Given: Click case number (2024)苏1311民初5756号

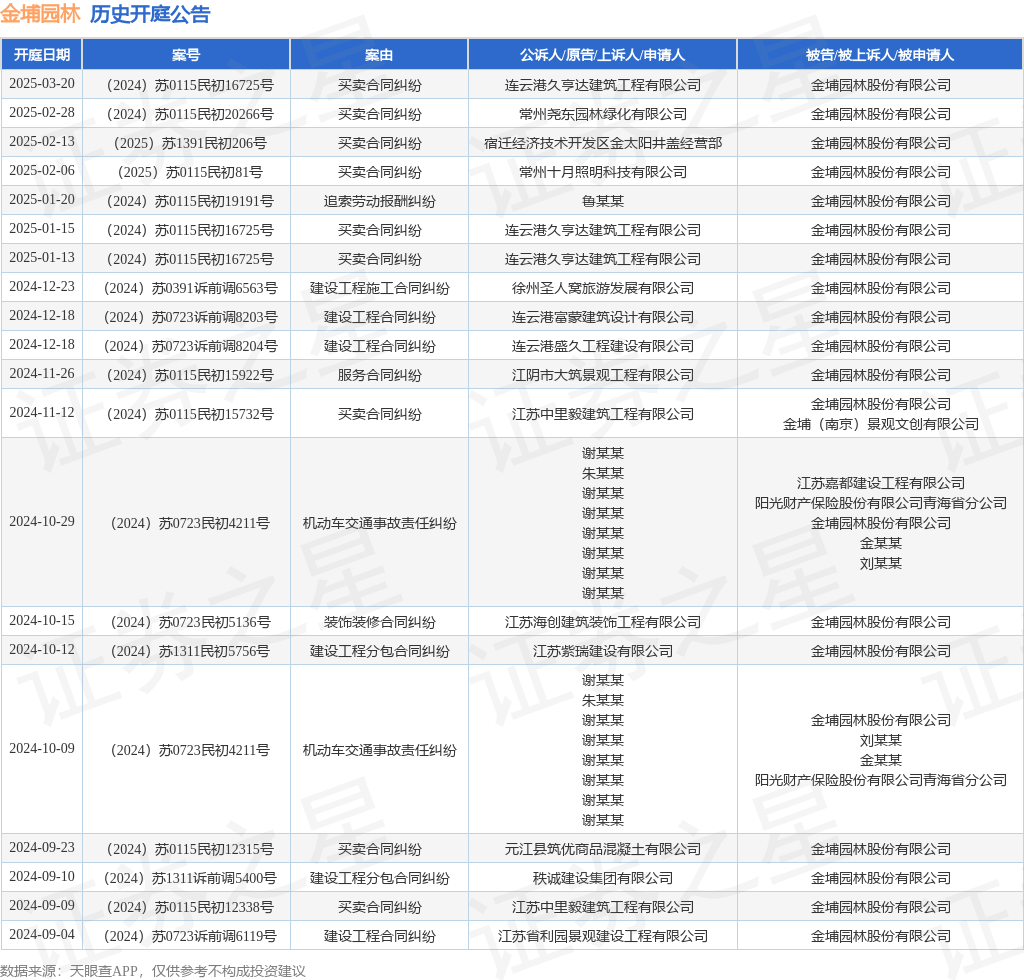Looking at the screenshot, I should pos(190,651).
